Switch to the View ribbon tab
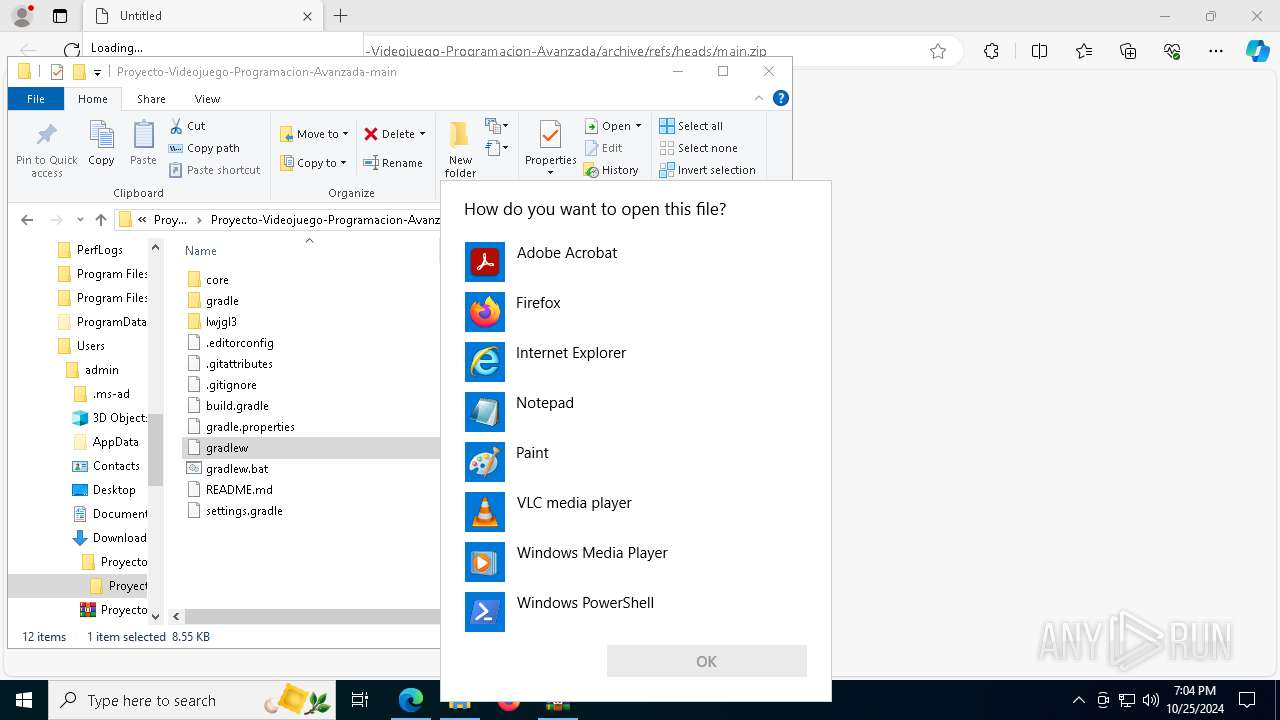 click(207, 99)
